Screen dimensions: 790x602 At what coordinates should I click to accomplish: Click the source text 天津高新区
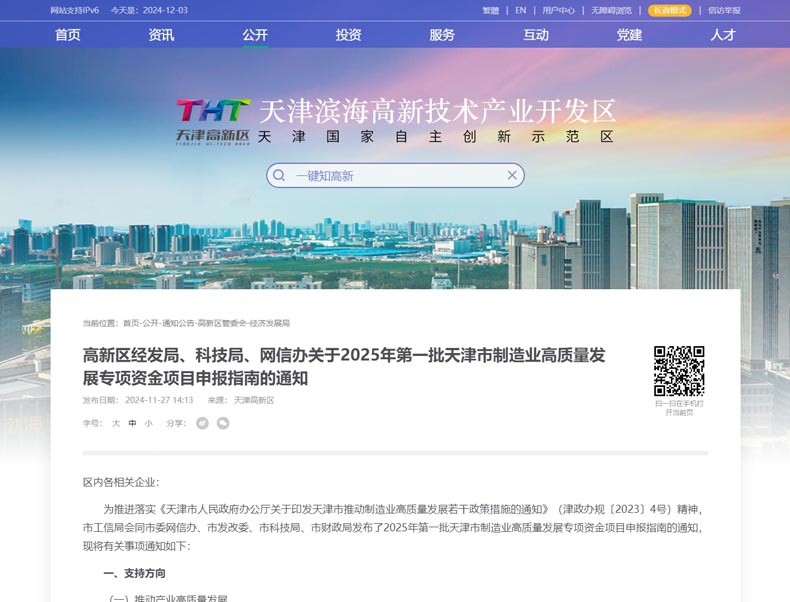[x=254, y=400]
